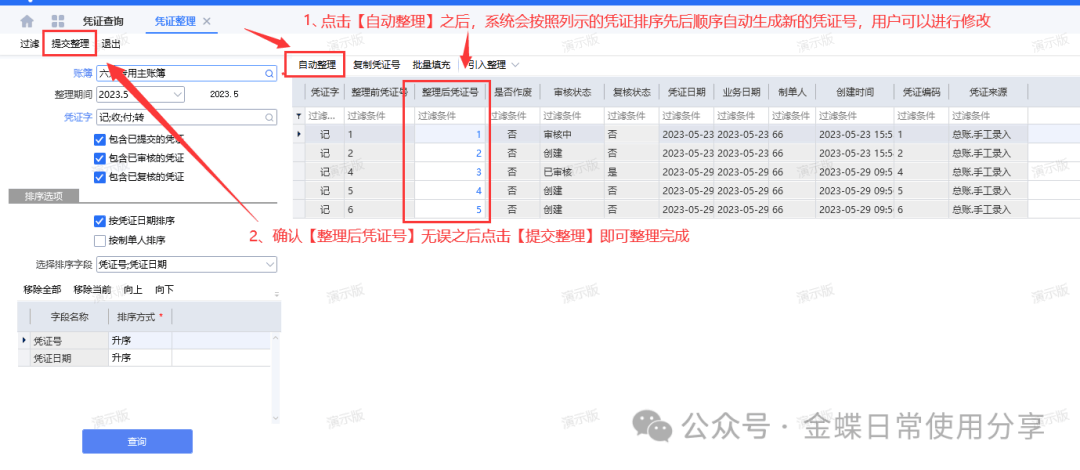1080x470 pixels.
Task: Open the app grid menu icon
Action: 58,21
